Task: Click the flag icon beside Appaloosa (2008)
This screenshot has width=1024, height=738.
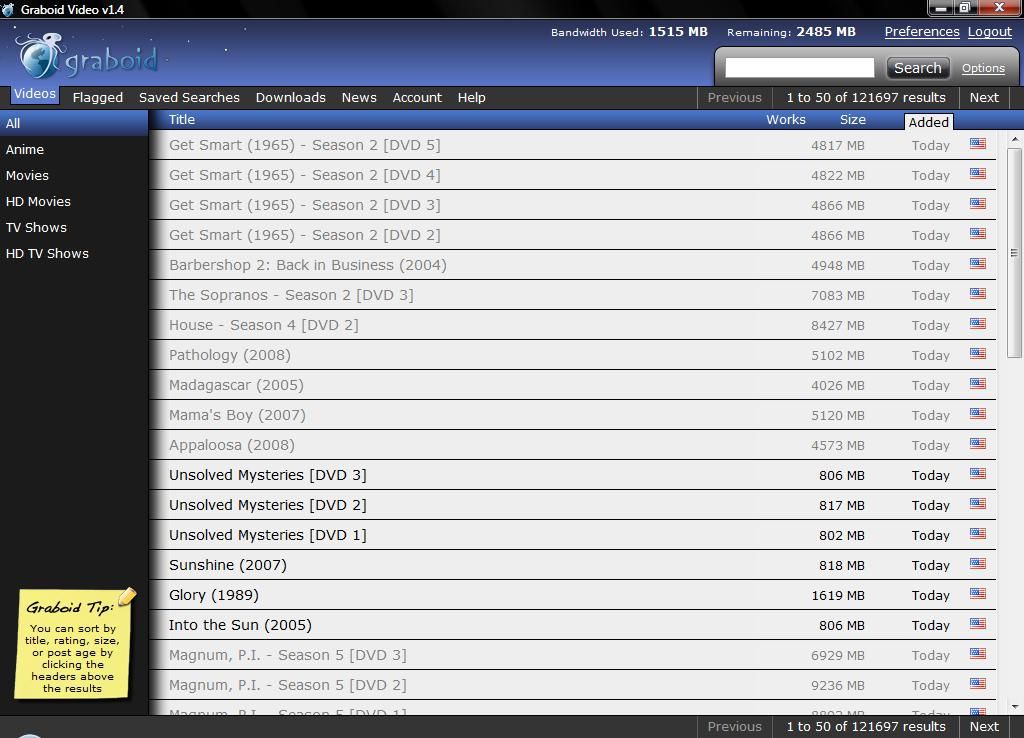Action: [x=978, y=444]
